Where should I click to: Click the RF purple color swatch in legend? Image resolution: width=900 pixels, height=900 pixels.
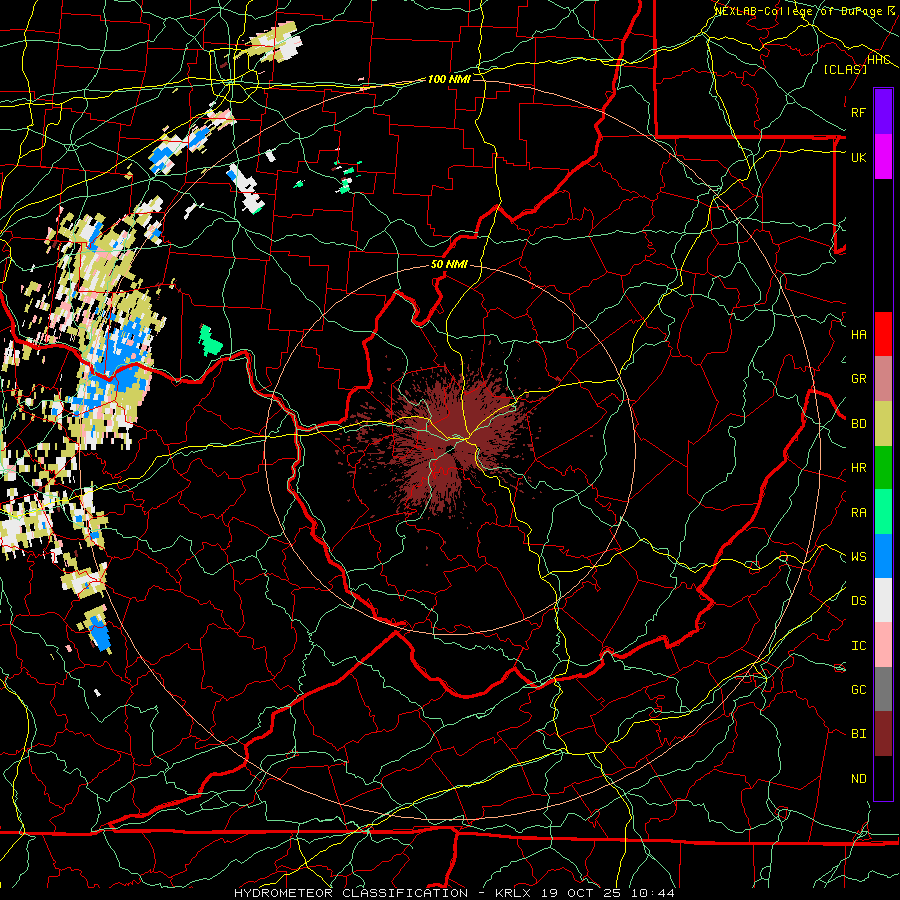pos(883,112)
